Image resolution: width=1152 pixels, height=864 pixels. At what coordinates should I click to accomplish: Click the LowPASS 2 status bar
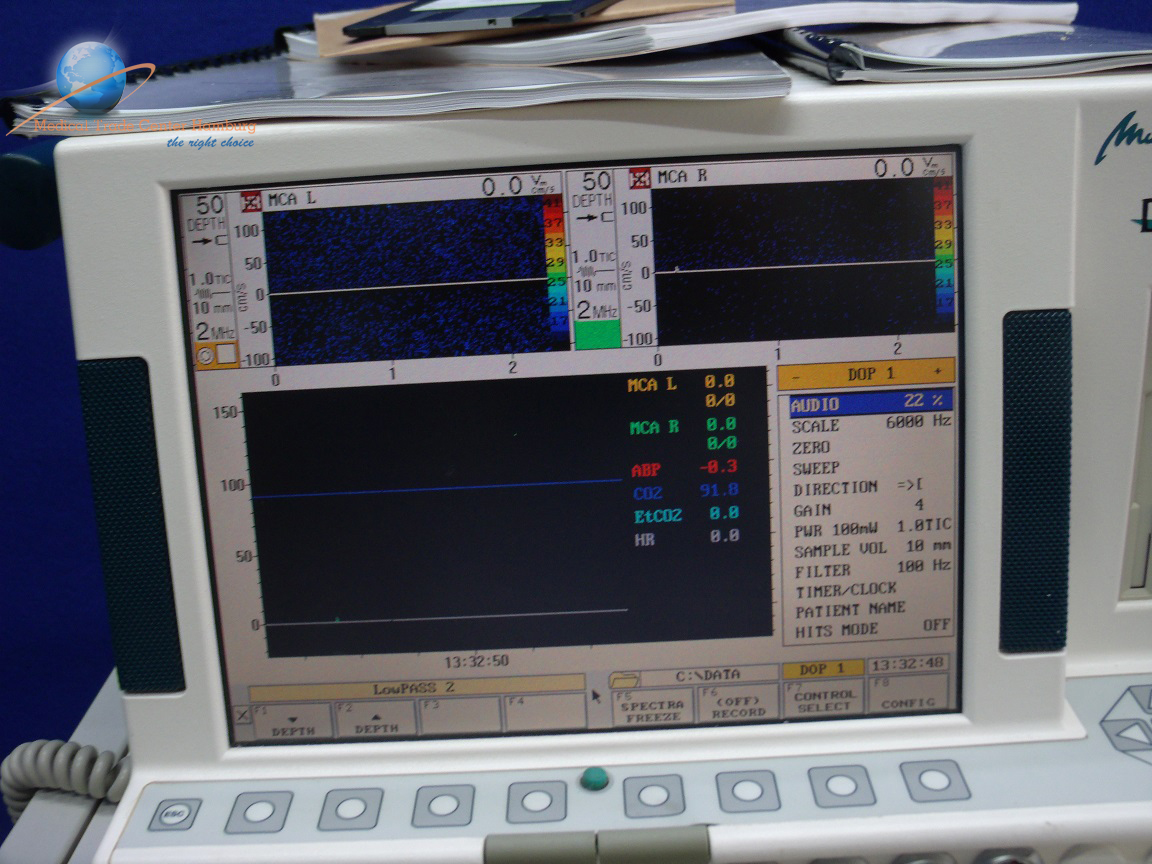(416, 689)
